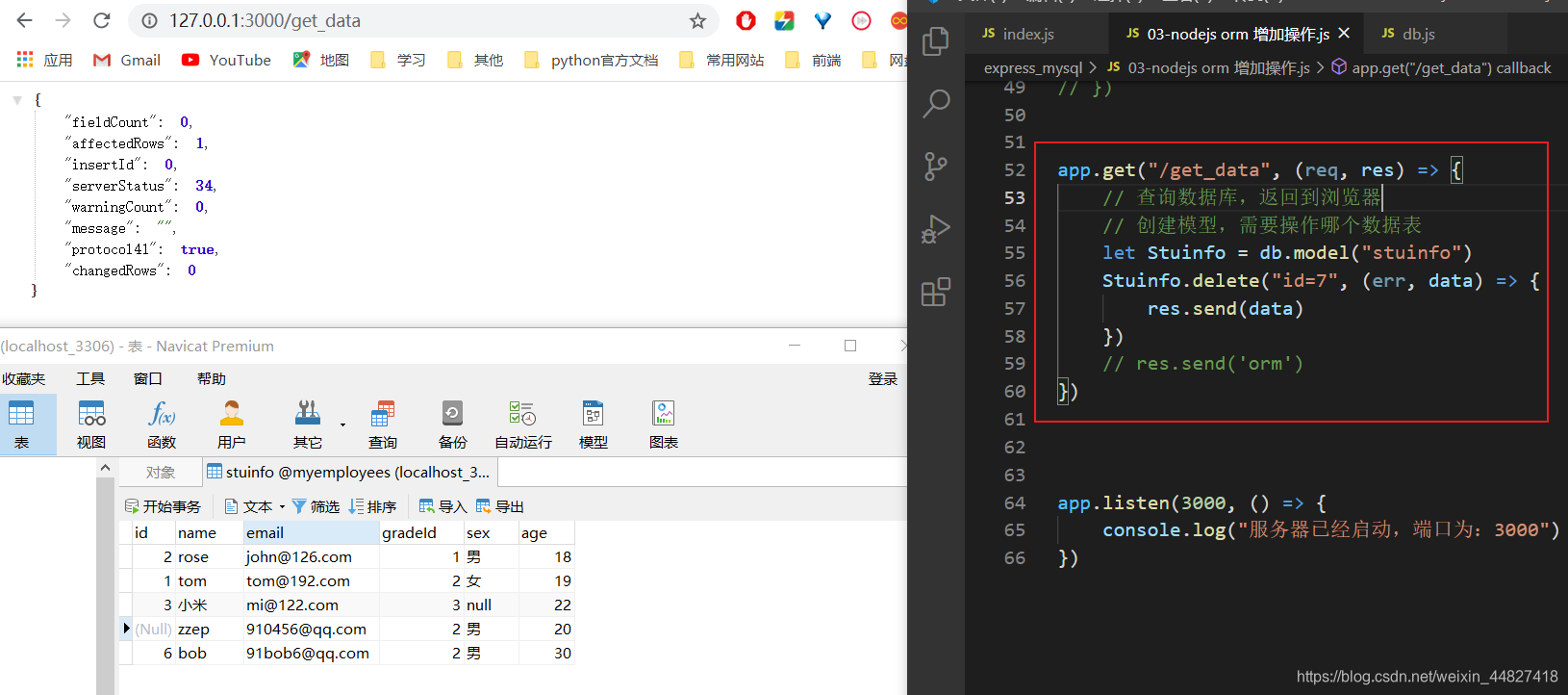Select the 其它 (Others) toolbar icon
Viewport: 1568px width, 695px height.
point(308,425)
